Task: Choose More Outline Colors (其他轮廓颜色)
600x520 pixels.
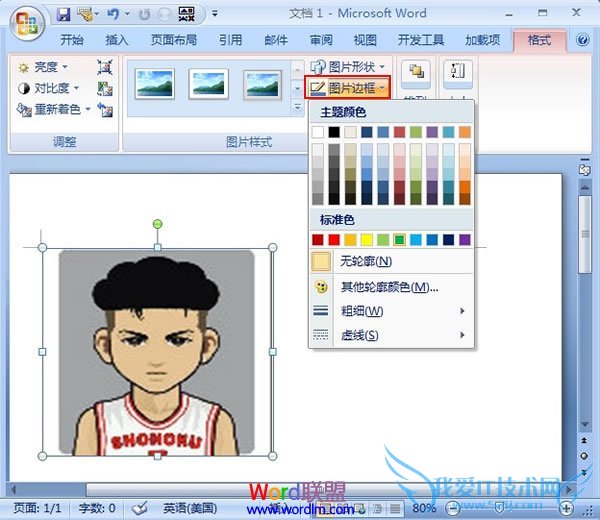Action: (390, 287)
